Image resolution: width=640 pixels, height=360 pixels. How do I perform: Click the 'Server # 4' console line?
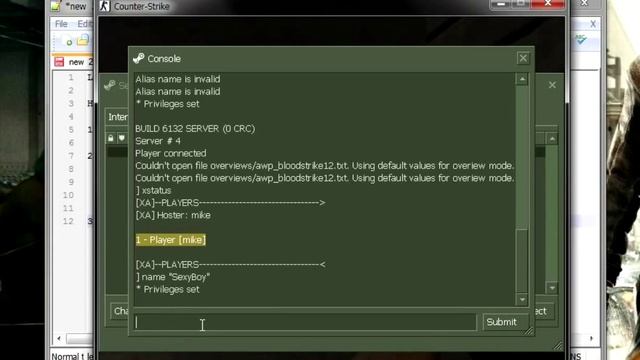[158, 141]
